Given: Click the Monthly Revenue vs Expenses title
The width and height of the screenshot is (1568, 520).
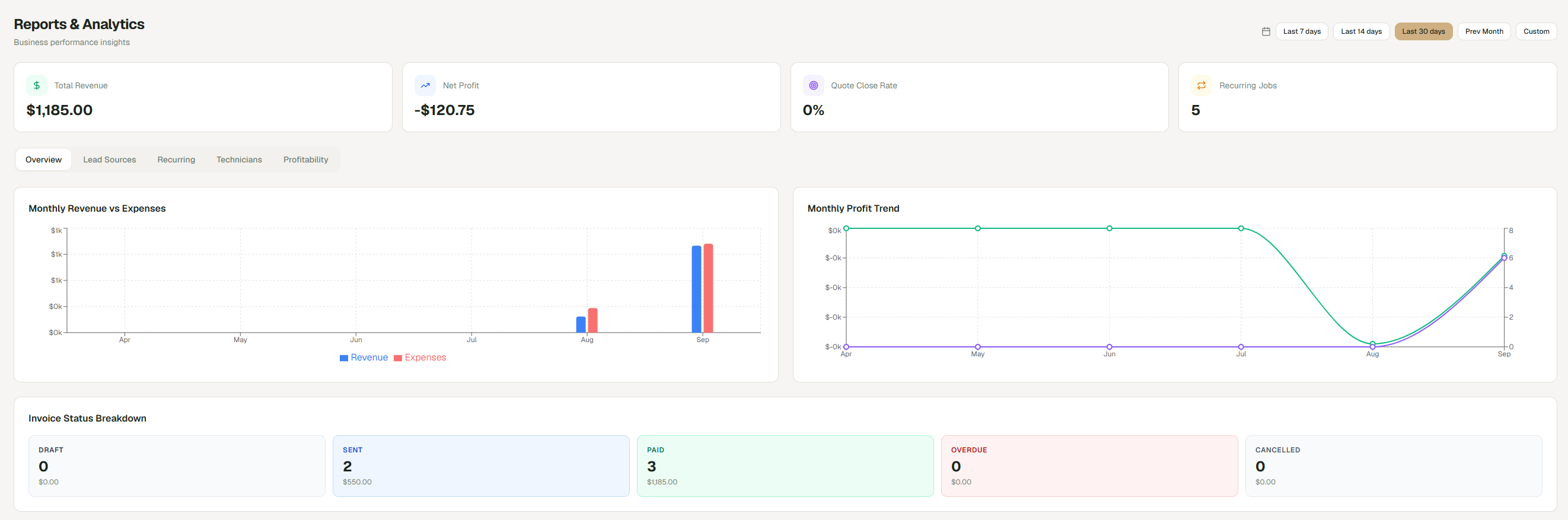Looking at the screenshot, I should 97,208.
